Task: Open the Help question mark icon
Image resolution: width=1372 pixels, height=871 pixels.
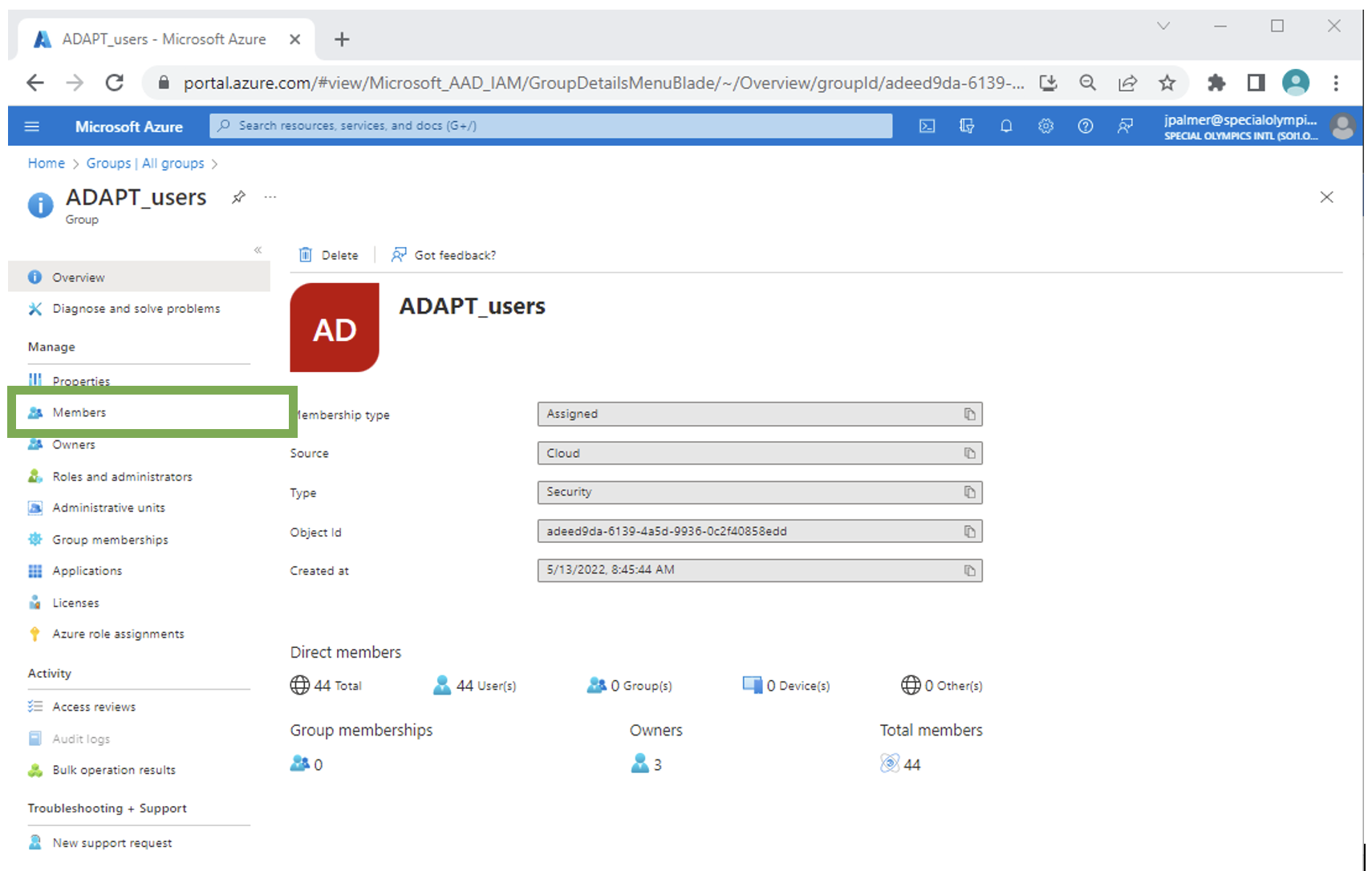Action: 1085,126
